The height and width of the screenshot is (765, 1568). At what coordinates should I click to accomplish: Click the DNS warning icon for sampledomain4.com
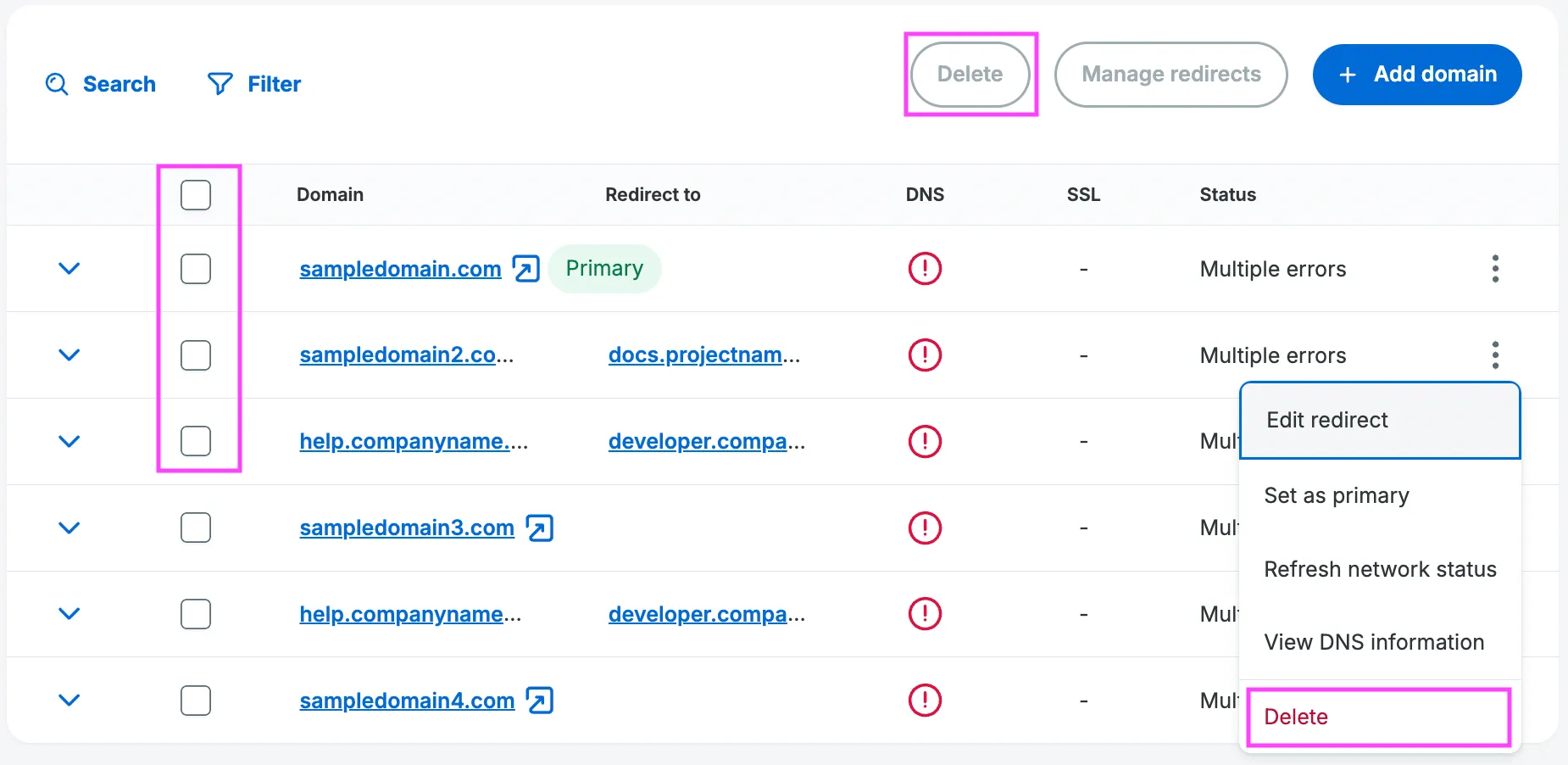pos(925,701)
